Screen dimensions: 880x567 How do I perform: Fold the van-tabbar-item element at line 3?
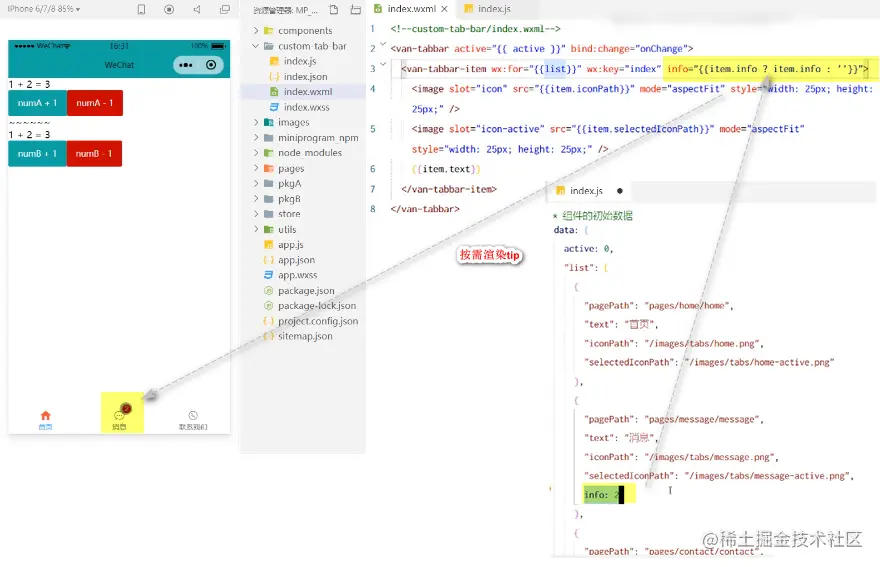383,64
